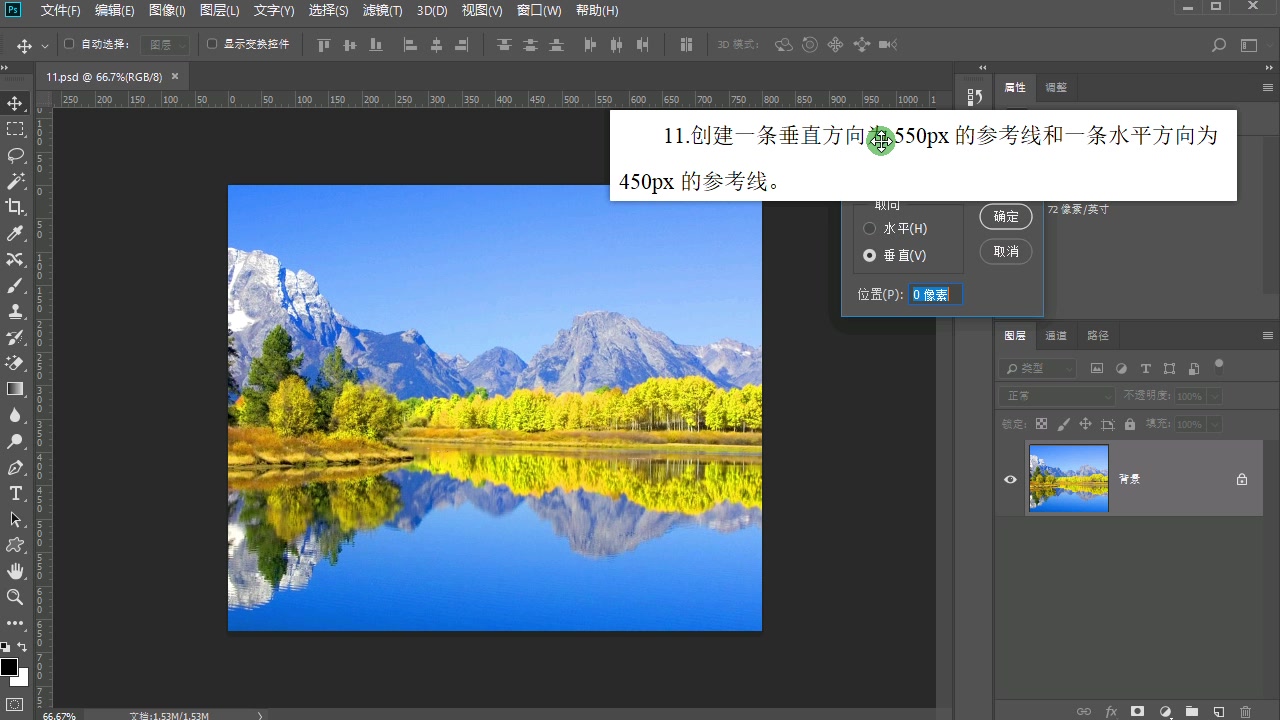Select the Rectangular Marquee tool
Viewport: 1280px width, 720px height.
click(x=15, y=129)
